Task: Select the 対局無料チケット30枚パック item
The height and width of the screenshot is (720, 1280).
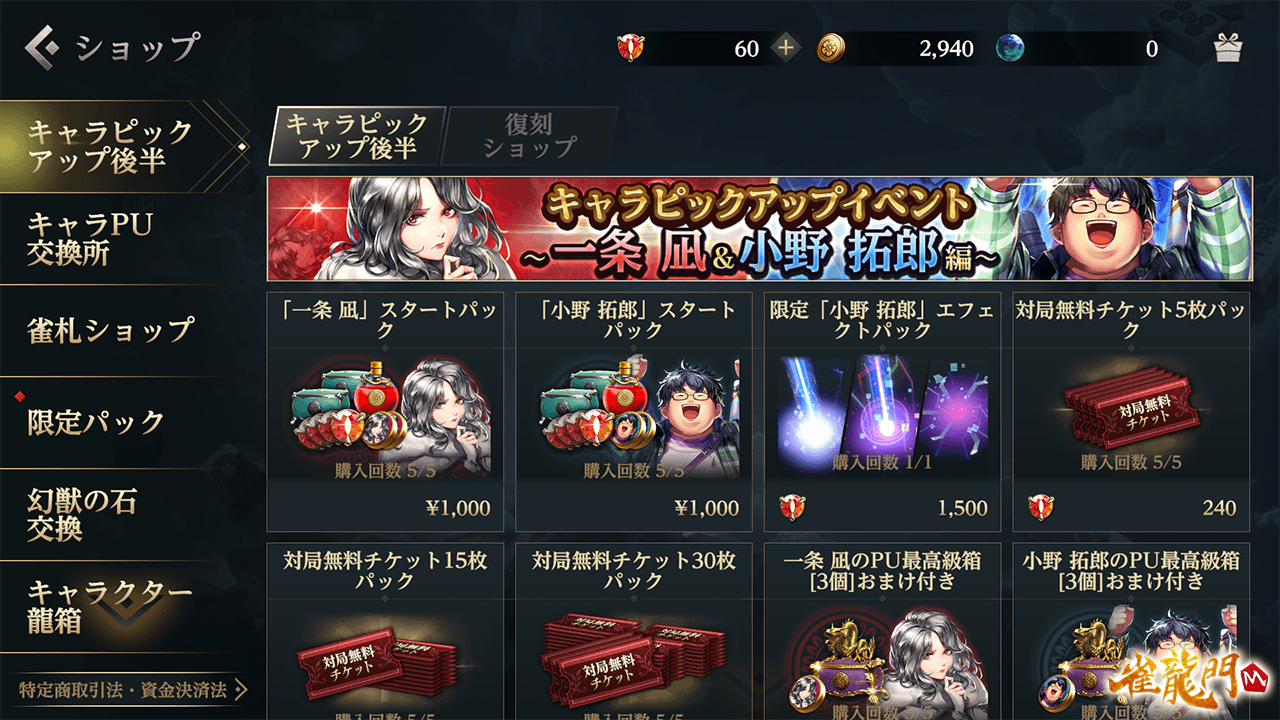Action: (x=634, y=631)
